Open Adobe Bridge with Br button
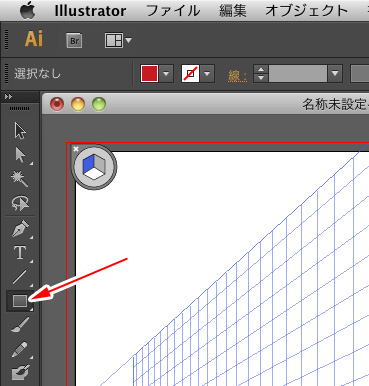This screenshot has height=386, width=369. 74,41
